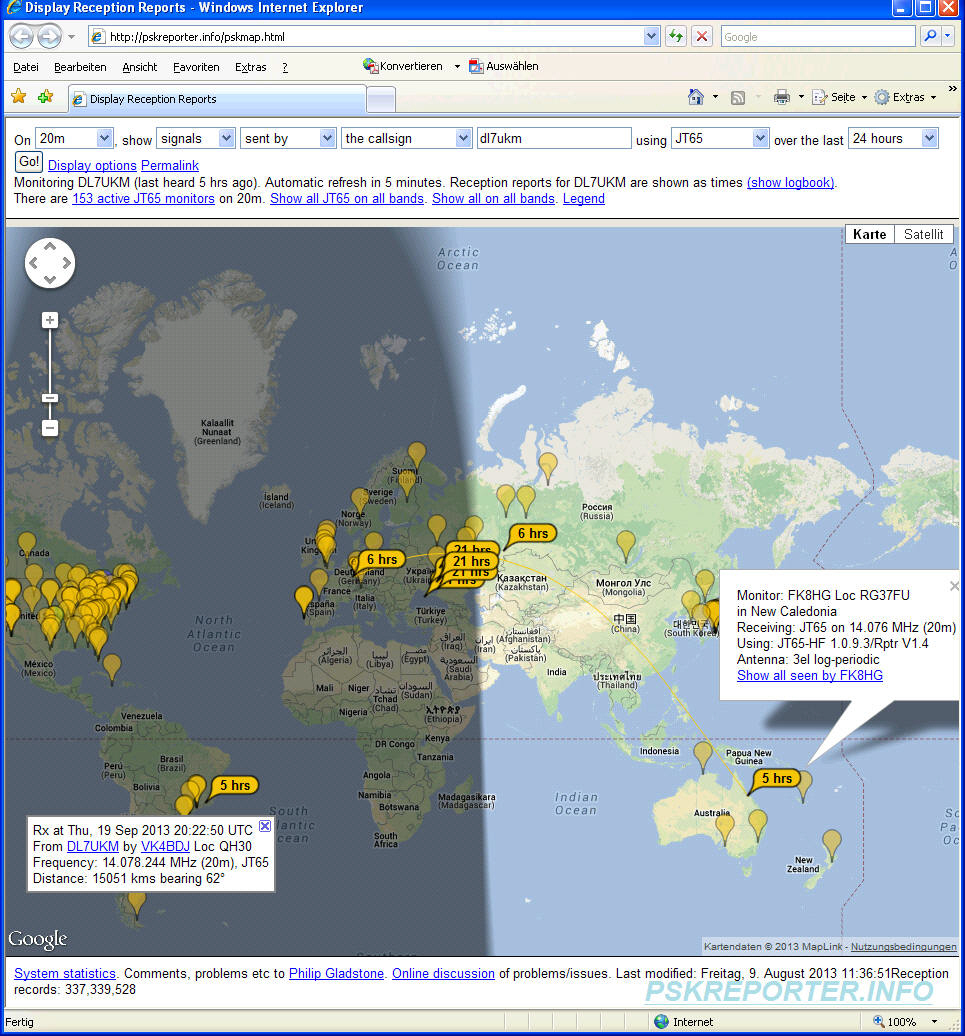Switch map to Karte view
Screen dimensions: 965x1036
pos(869,234)
